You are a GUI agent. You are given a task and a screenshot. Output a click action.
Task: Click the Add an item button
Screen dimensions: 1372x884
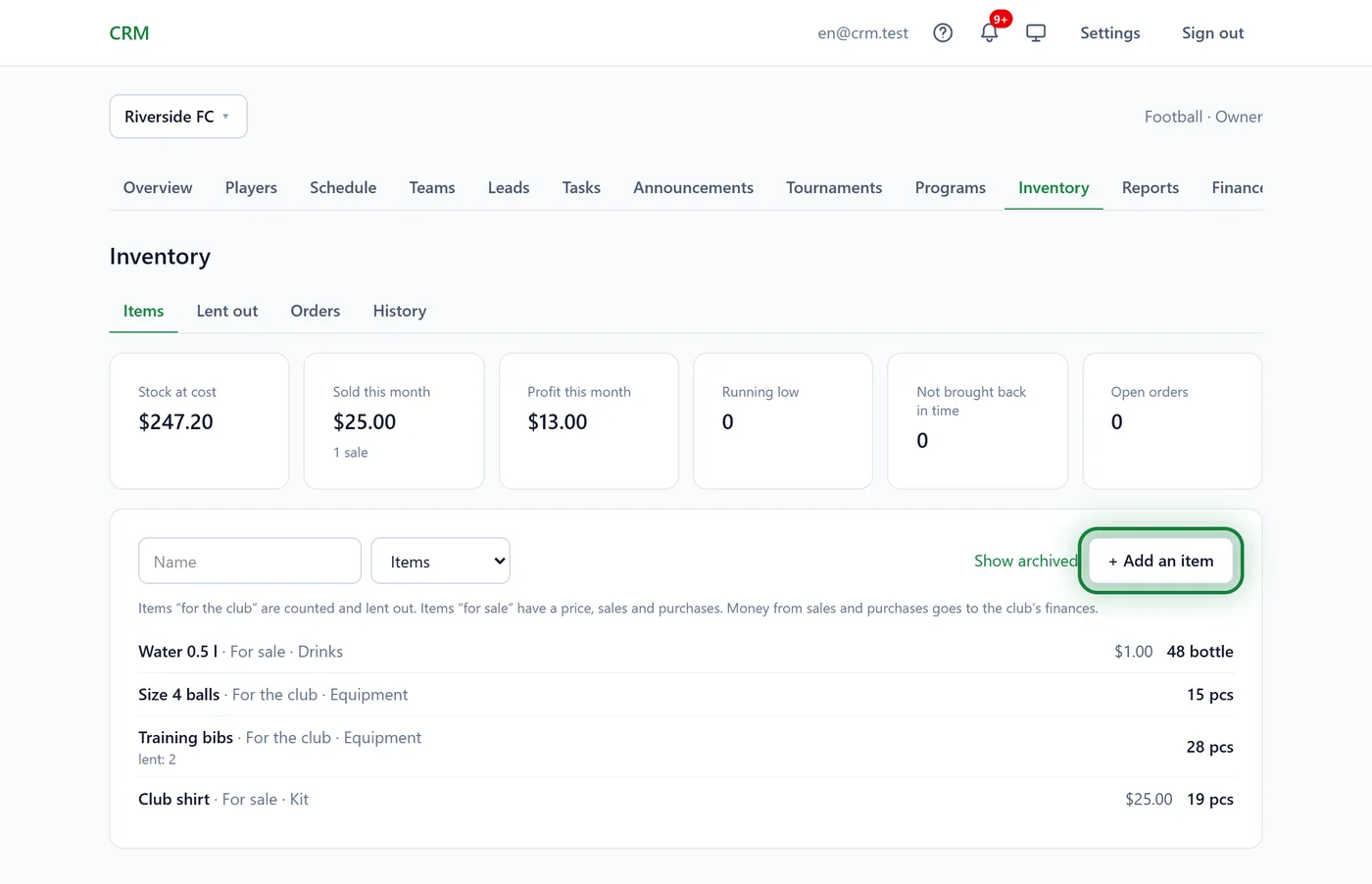click(1160, 561)
